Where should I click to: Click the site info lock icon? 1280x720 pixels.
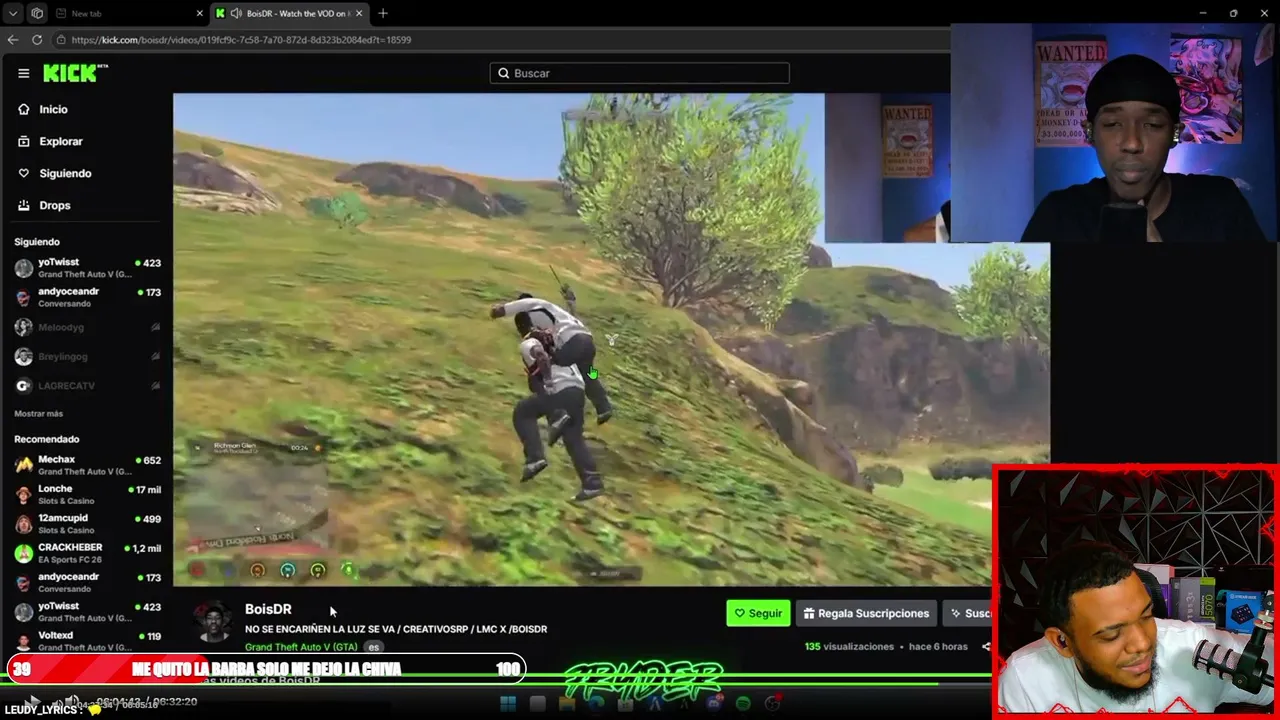[61, 40]
